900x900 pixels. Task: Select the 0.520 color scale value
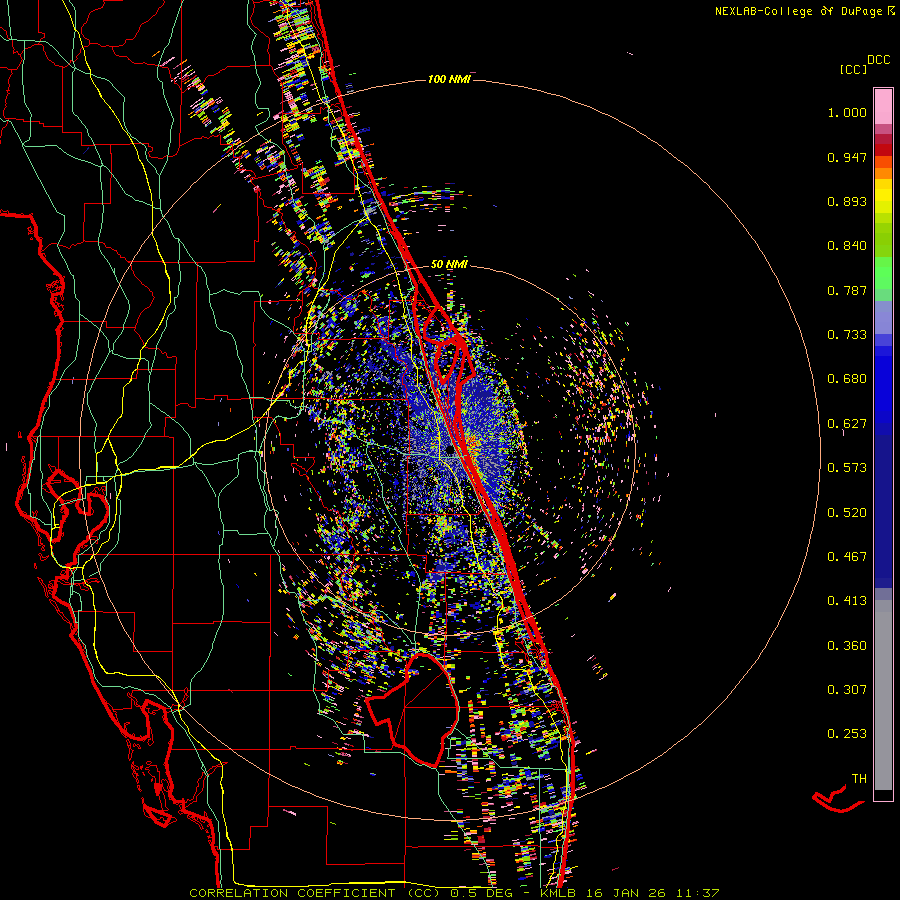coord(847,513)
